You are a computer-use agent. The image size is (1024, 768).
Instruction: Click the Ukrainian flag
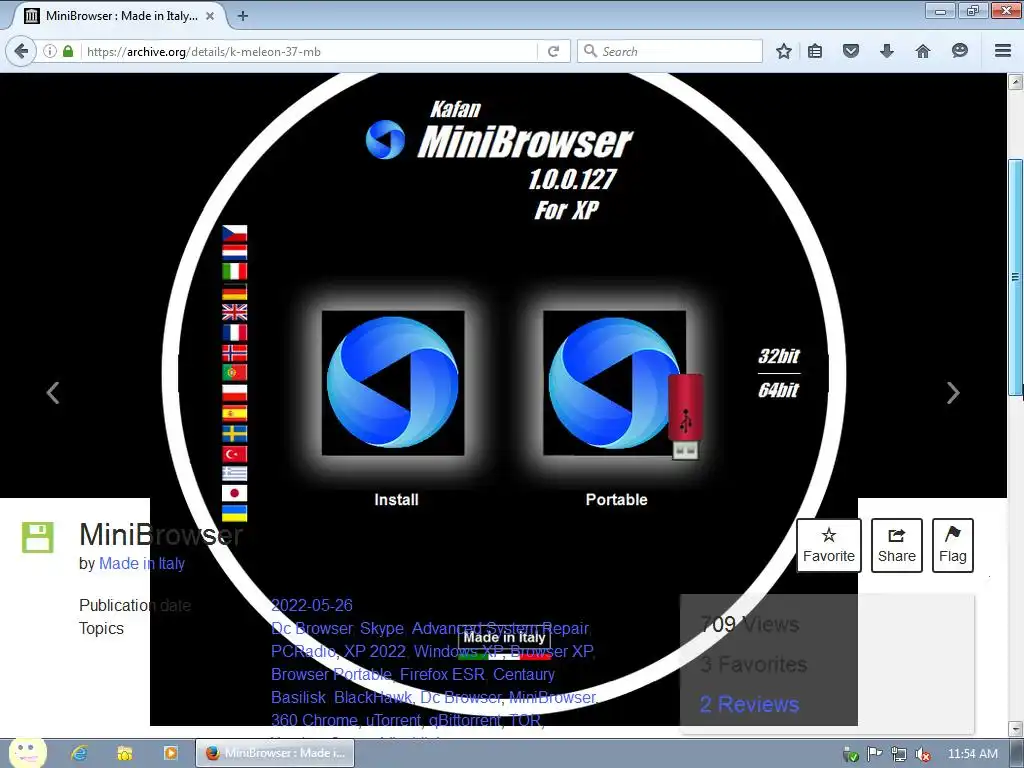(x=234, y=513)
